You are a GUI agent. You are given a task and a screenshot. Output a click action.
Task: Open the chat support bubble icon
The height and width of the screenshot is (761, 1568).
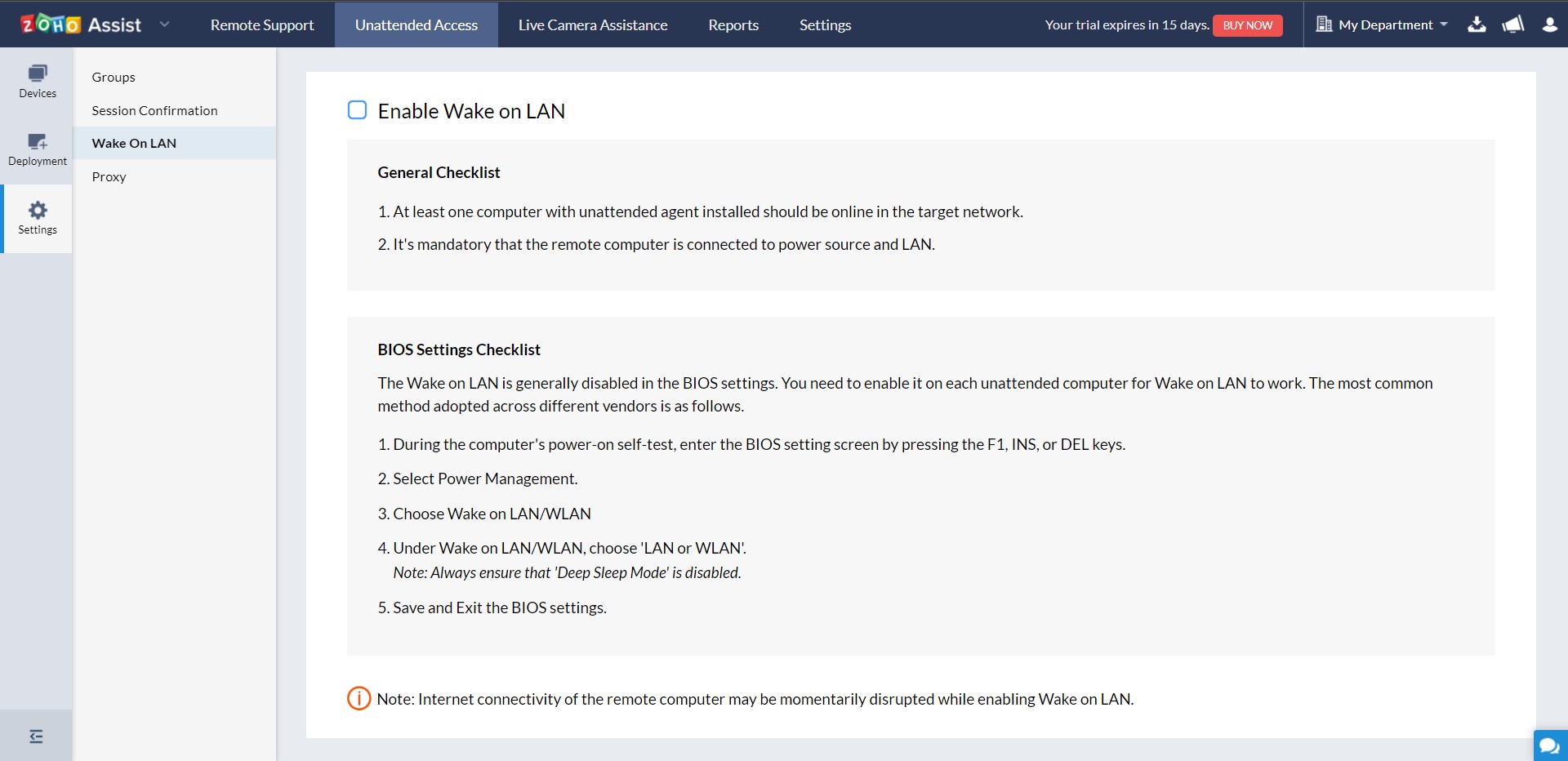click(1549, 745)
